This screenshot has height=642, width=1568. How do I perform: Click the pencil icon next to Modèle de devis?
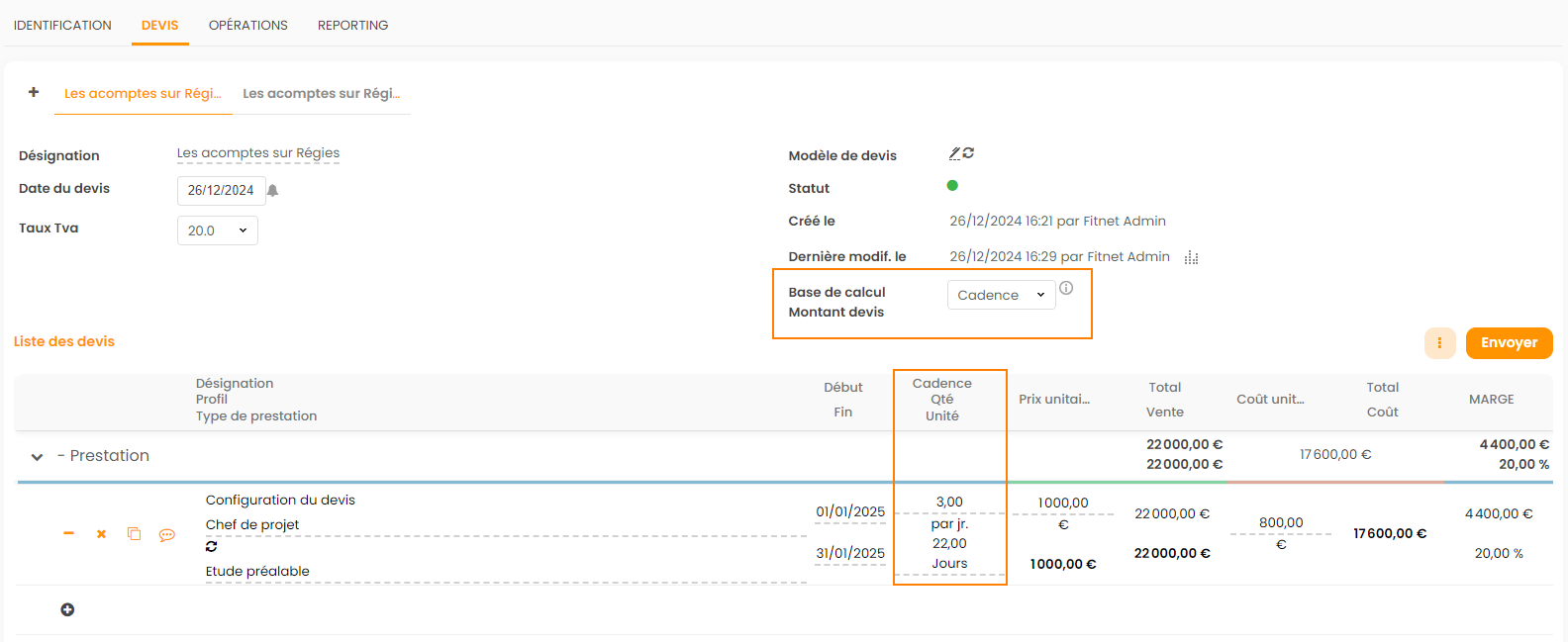click(x=954, y=153)
